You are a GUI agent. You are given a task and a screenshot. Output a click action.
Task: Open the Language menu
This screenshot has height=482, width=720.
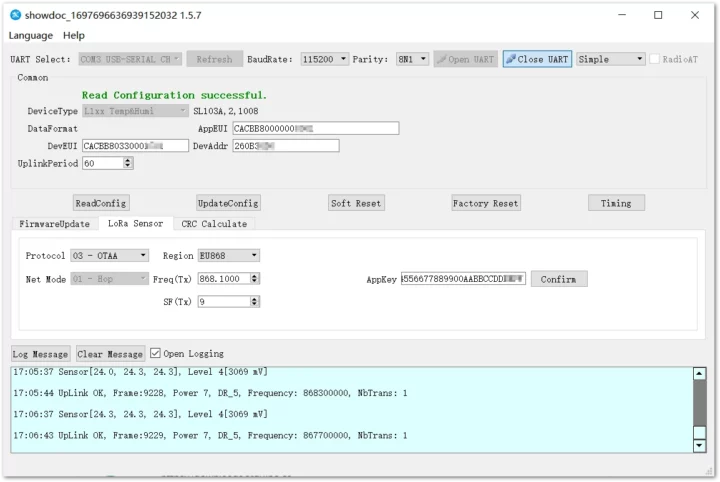tap(30, 35)
